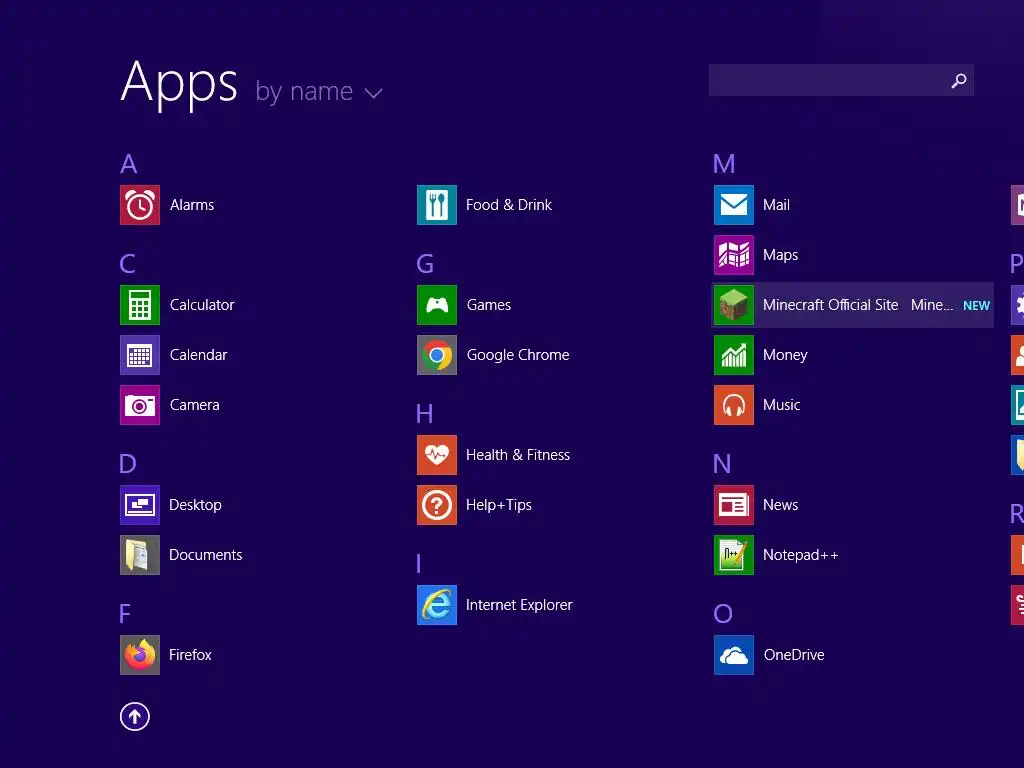Click the 'Money' label
The height and width of the screenshot is (768, 1024).
pyautogui.click(x=785, y=355)
